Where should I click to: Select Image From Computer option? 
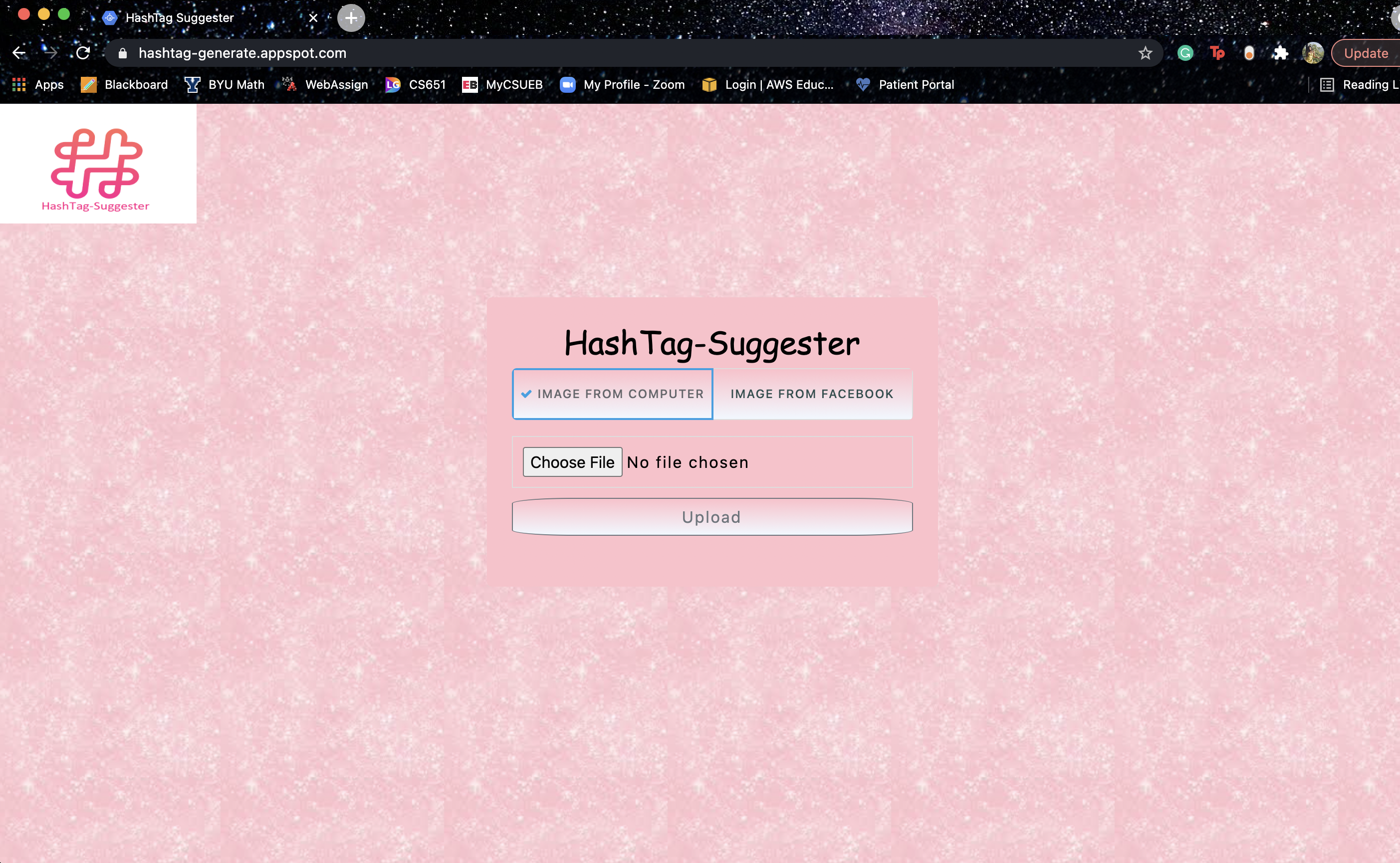tap(612, 394)
